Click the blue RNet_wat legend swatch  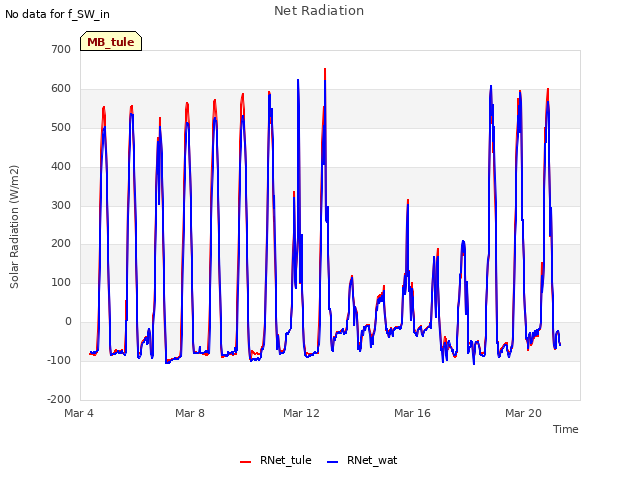tap(333, 462)
